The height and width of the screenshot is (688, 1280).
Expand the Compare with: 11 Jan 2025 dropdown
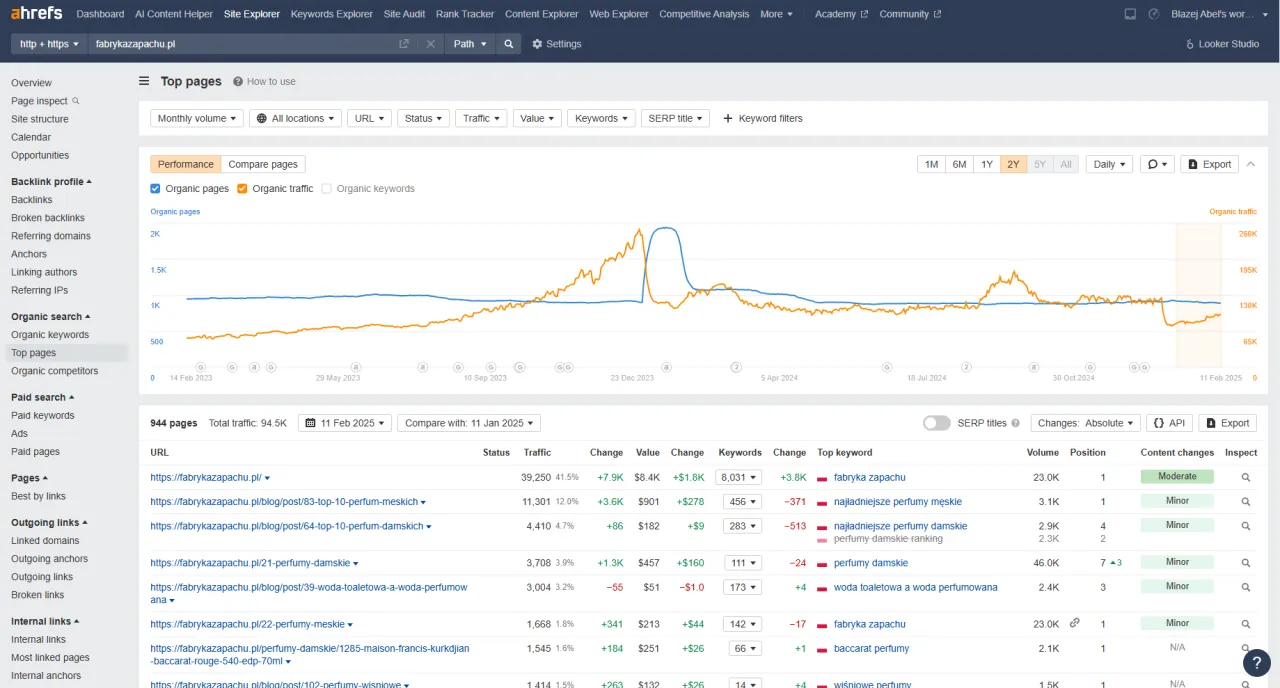(x=468, y=423)
